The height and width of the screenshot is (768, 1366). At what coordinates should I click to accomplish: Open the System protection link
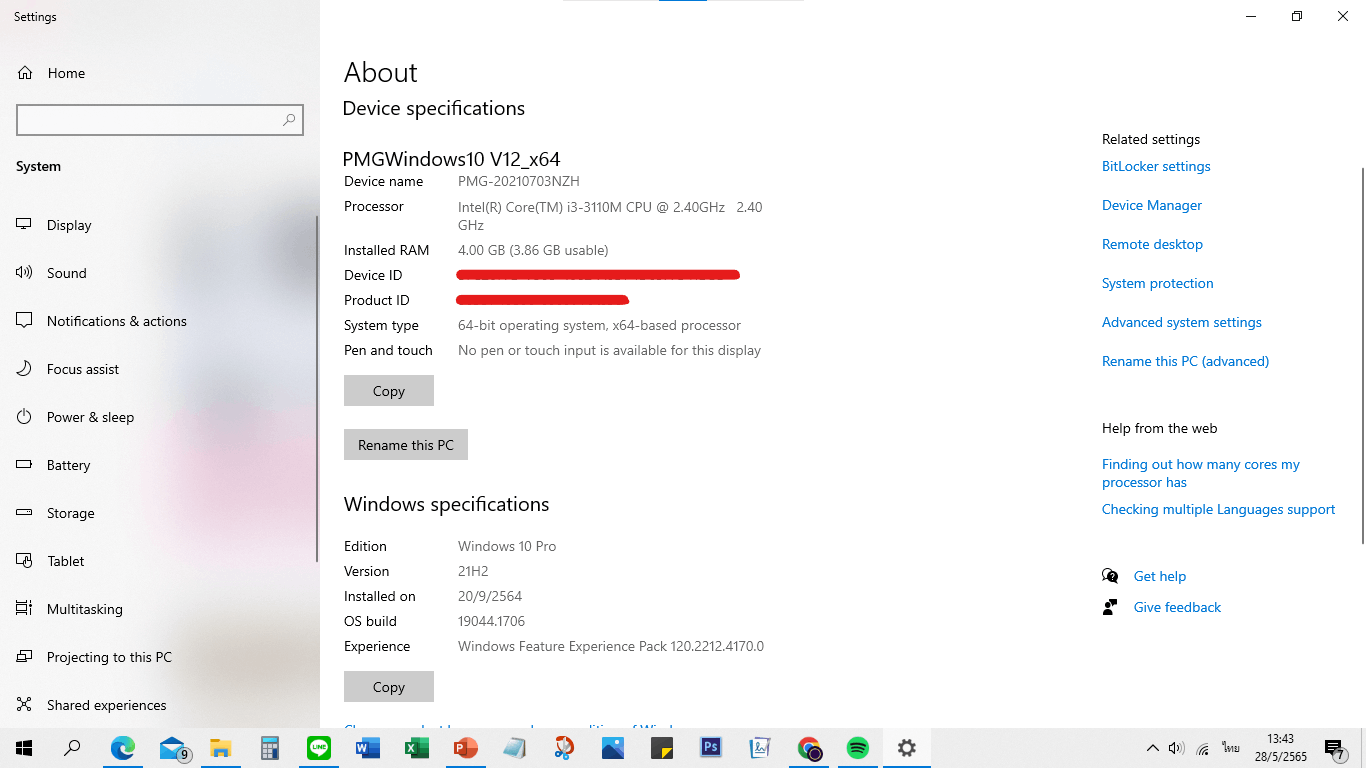click(x=1158, y=283)
